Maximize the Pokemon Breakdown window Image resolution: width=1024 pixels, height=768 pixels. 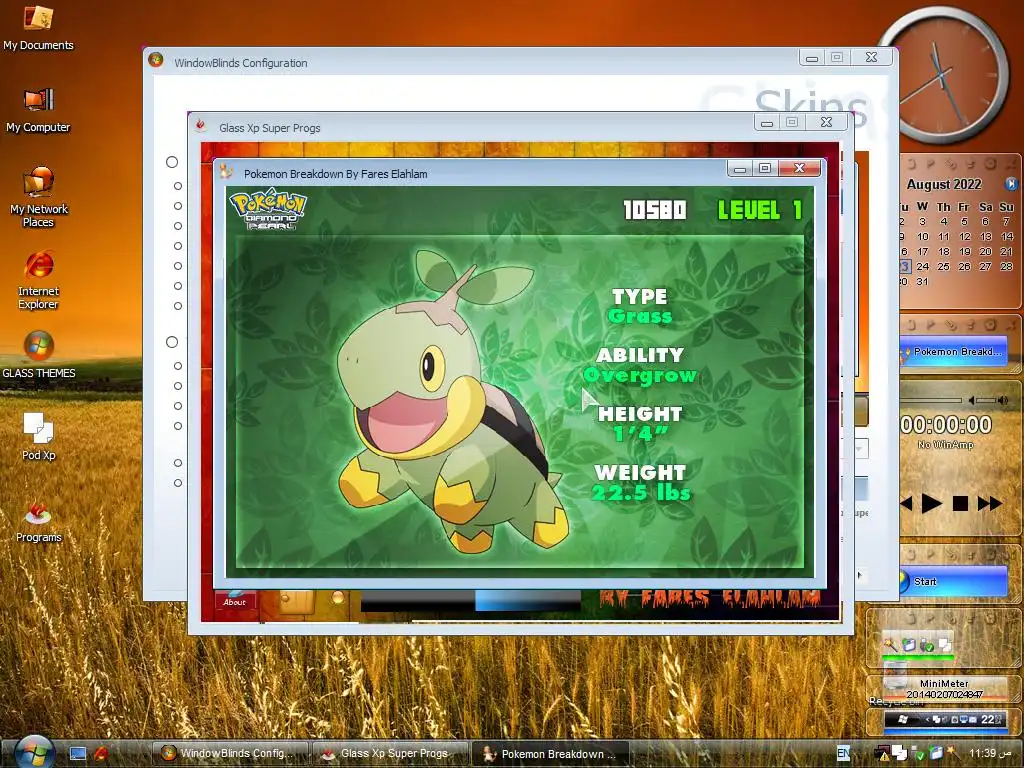(765, 168)
